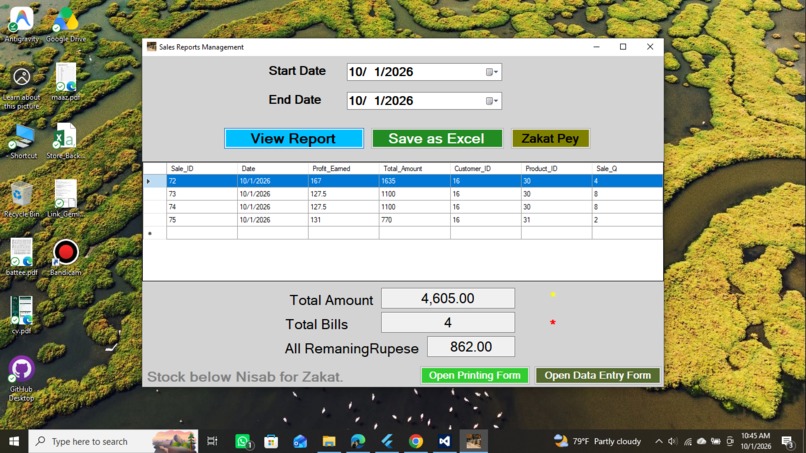Screen dimensions: 806x453
Task: Sort by Profit_Earned column header
Action: (x=343, y=169)
